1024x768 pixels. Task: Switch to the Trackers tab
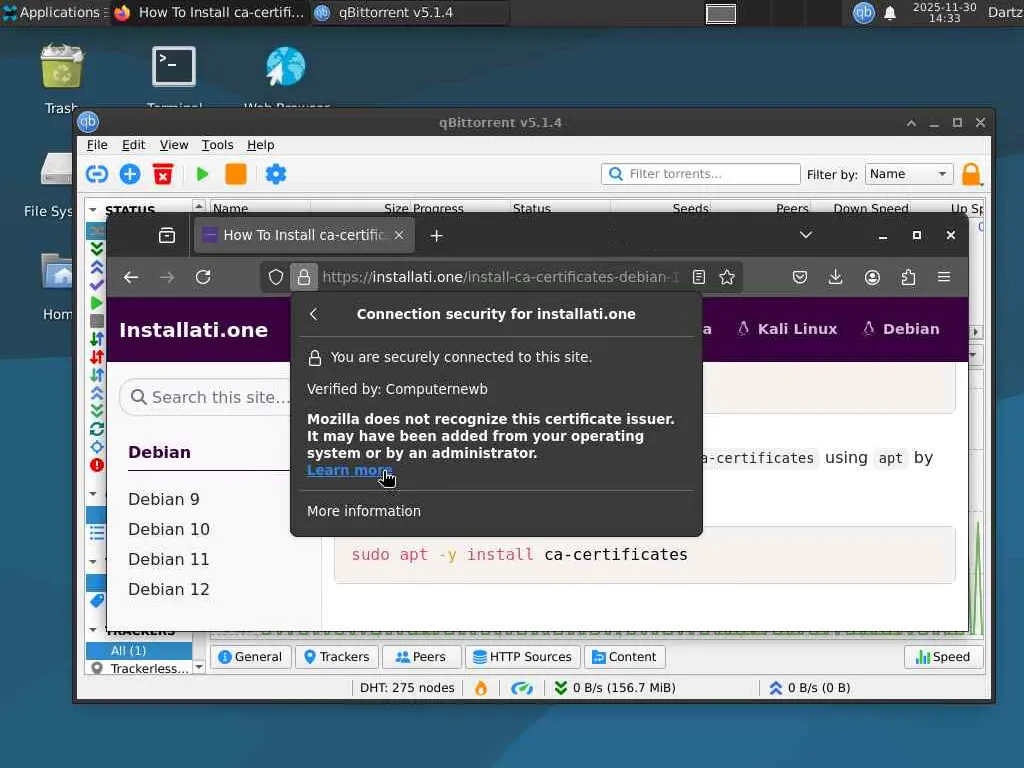tap(337, 657)
